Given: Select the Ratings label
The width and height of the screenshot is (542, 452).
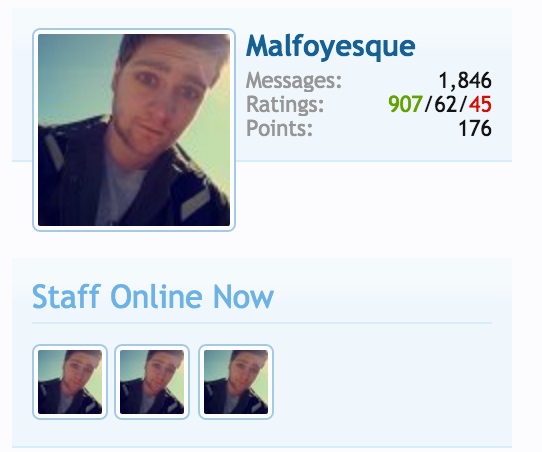Looking at the screenshot, I should pos(285,105).
